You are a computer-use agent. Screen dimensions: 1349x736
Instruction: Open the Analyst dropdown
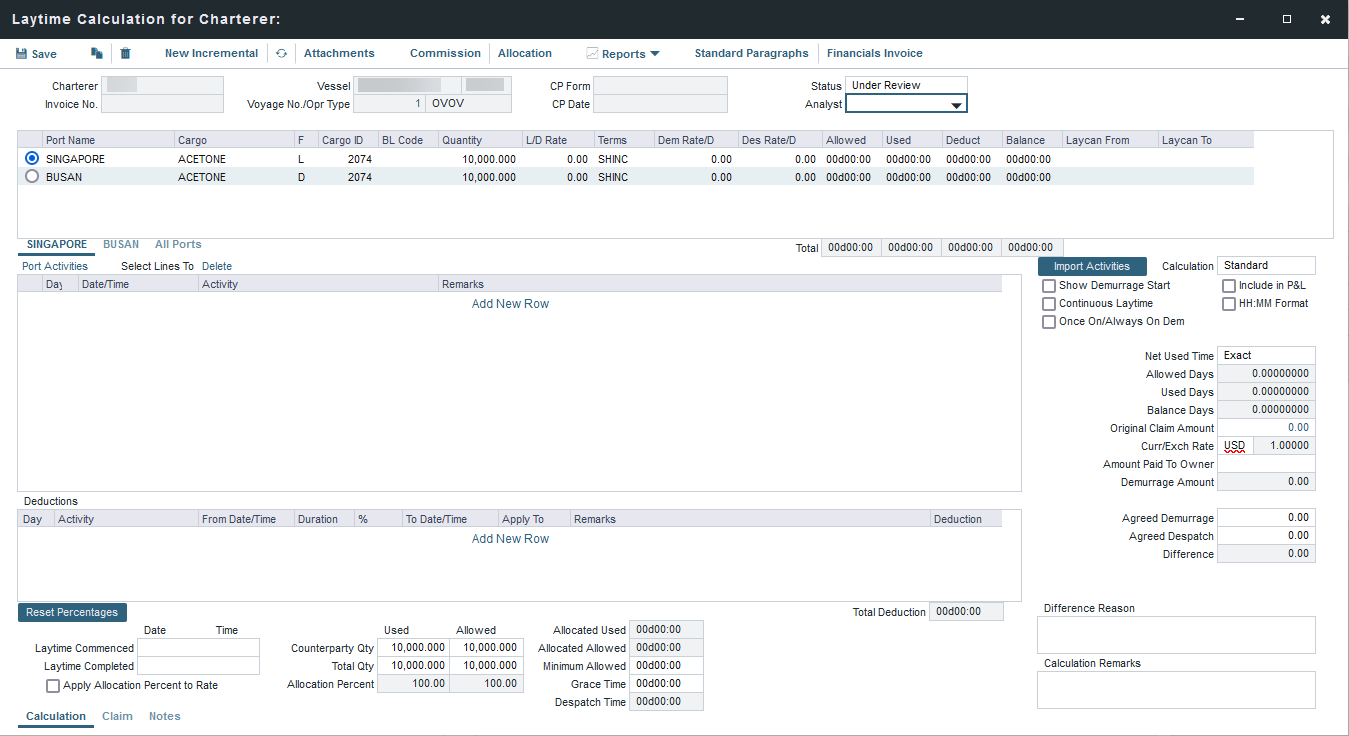tap(956, 105)
